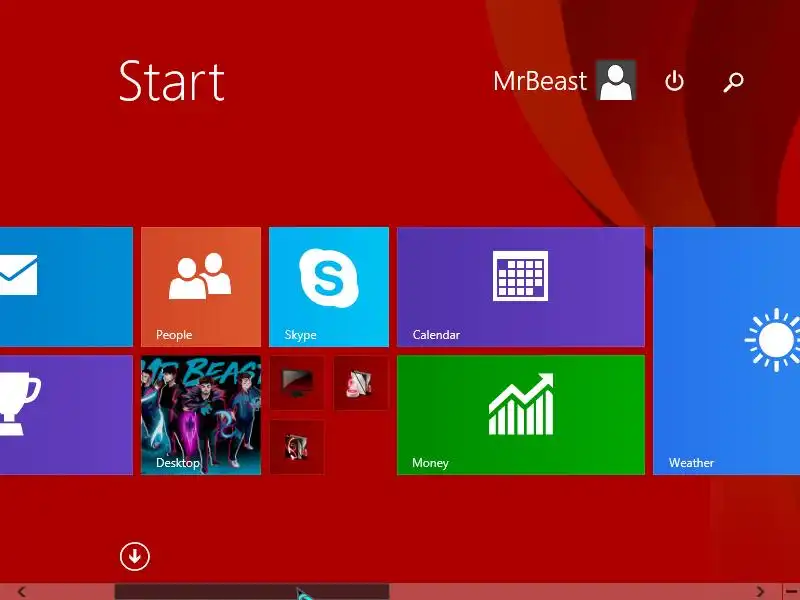Viewport: 800px width, 600px height.
Task: Open the Money tile
Action: 521,415
